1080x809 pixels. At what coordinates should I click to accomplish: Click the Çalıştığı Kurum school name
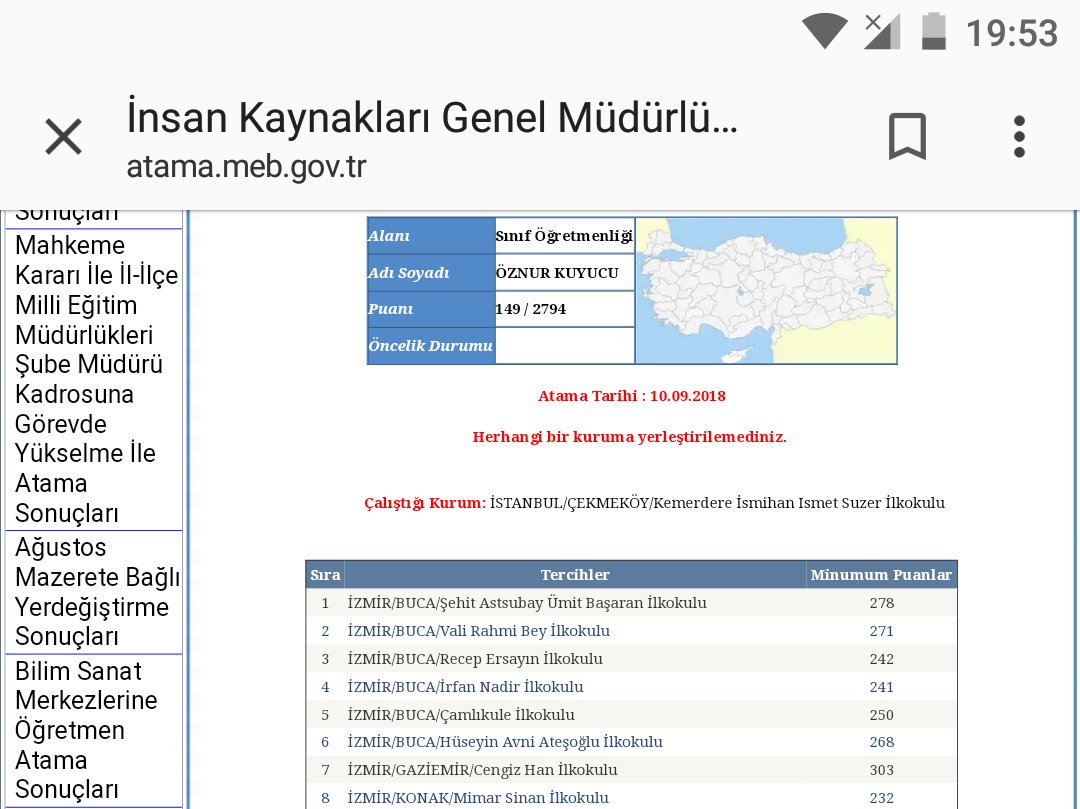pyautogui.click(x=717, y=503)
